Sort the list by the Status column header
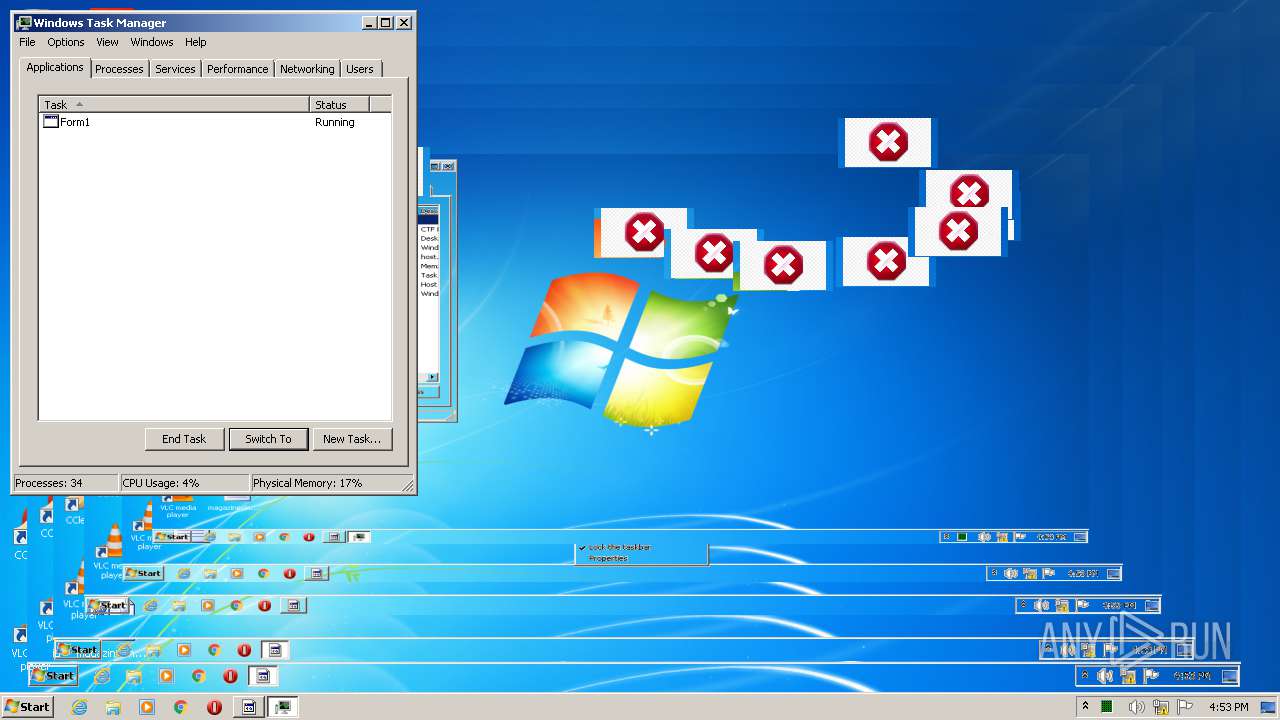Screen dimensions: 1280x720 (339, 104)
